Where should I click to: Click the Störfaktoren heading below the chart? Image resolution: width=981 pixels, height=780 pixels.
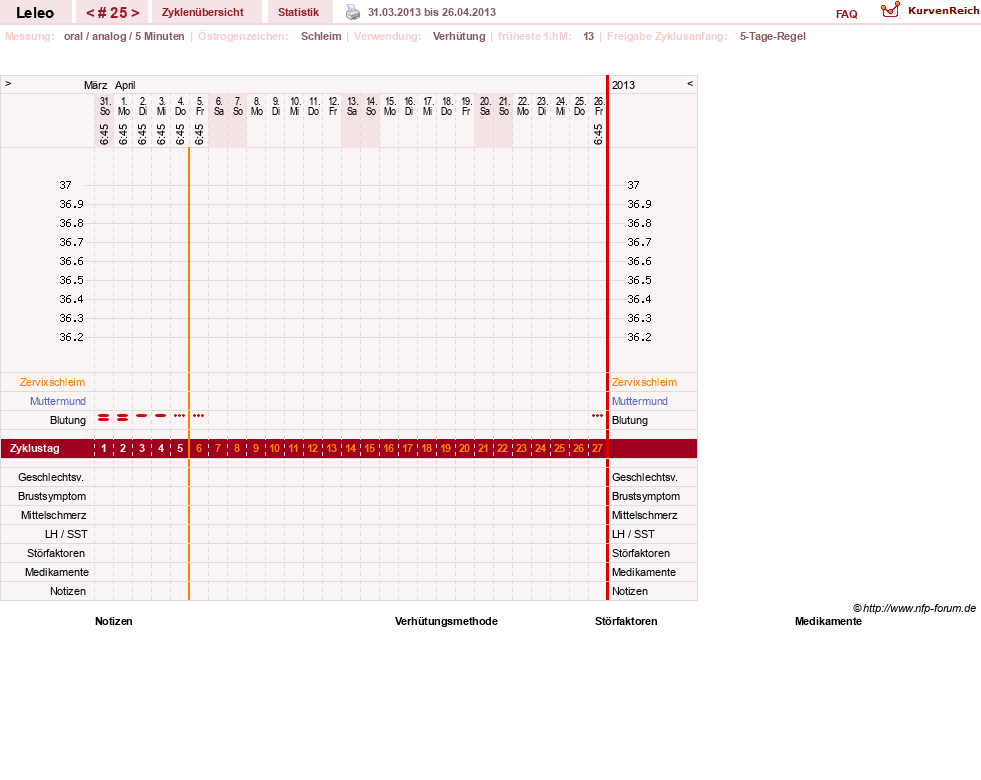[x=626, y=621]
